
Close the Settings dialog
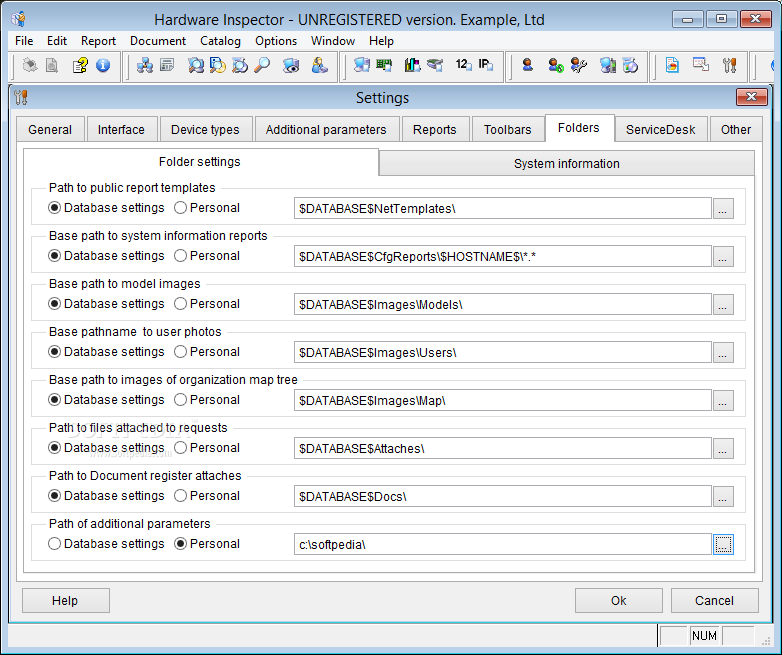click(x=751, y=97)
